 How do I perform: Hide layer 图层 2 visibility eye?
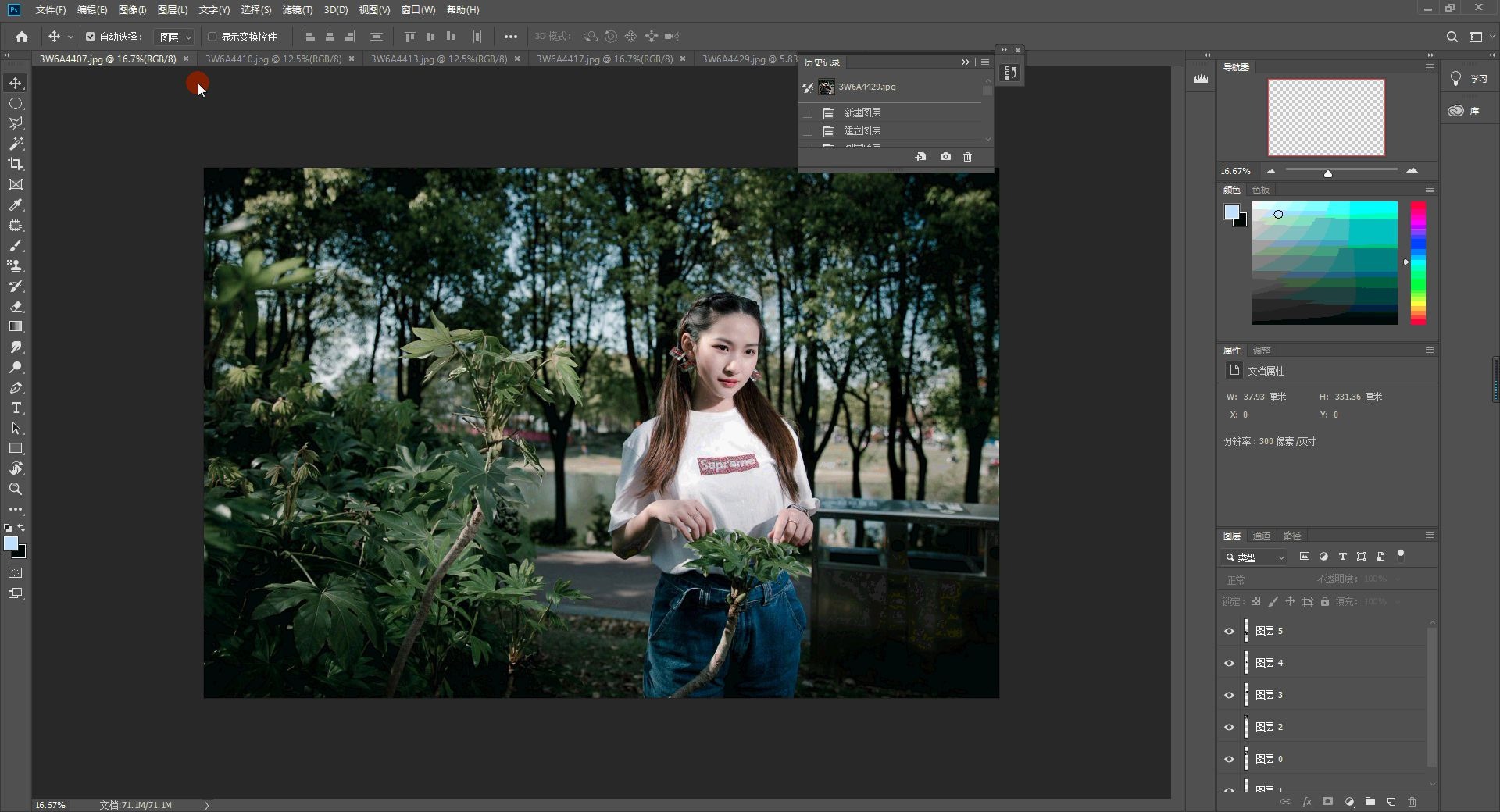pyautogui.click(x=1229, y=727)
